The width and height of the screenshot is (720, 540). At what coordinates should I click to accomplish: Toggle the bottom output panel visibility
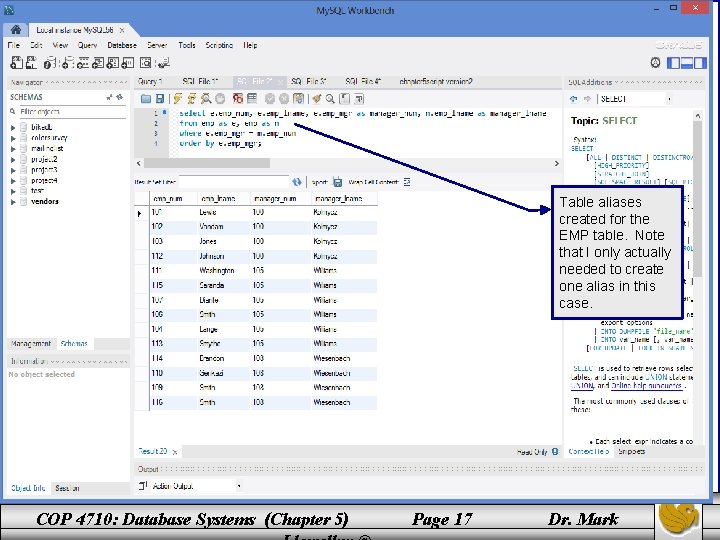point(686,63)
